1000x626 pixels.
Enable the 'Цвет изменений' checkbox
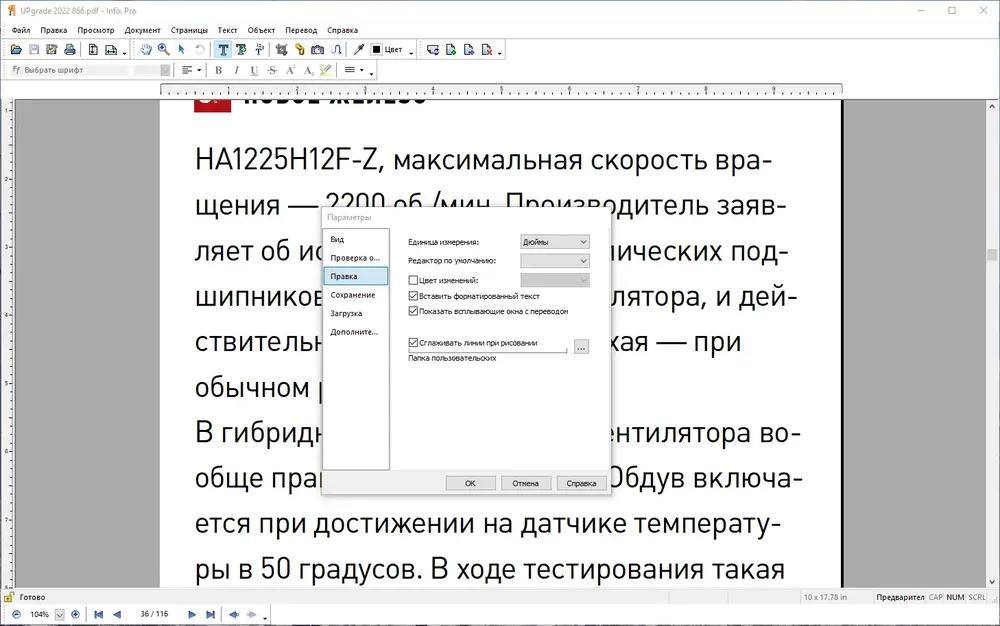coord(413,280)
